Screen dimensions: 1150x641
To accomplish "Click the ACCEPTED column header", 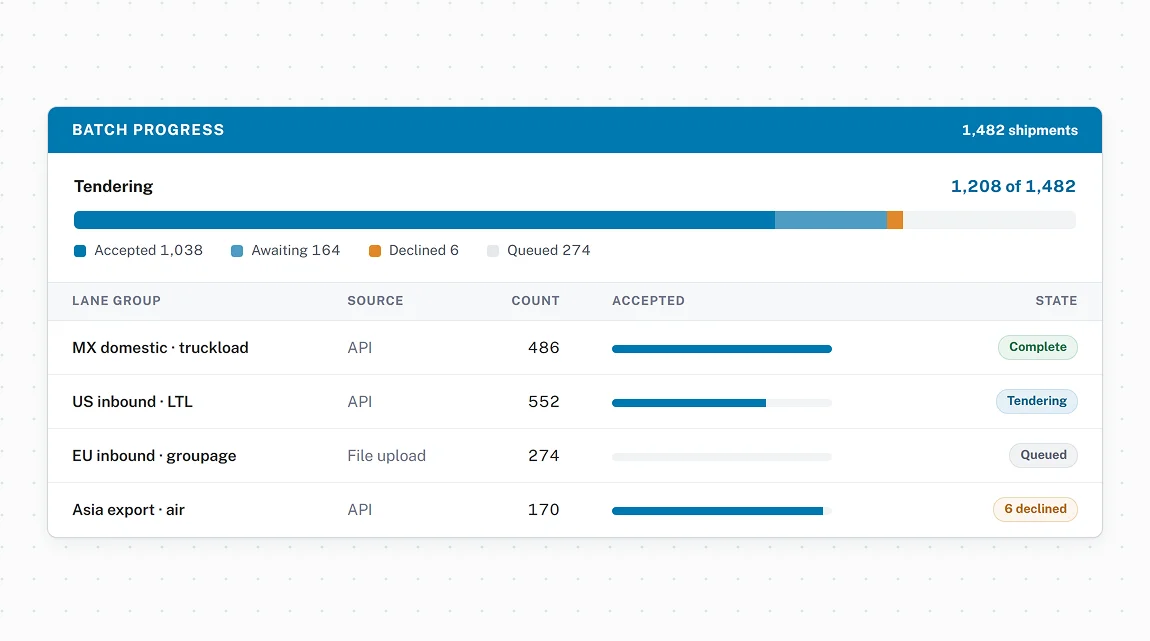I will coord(648,301).
